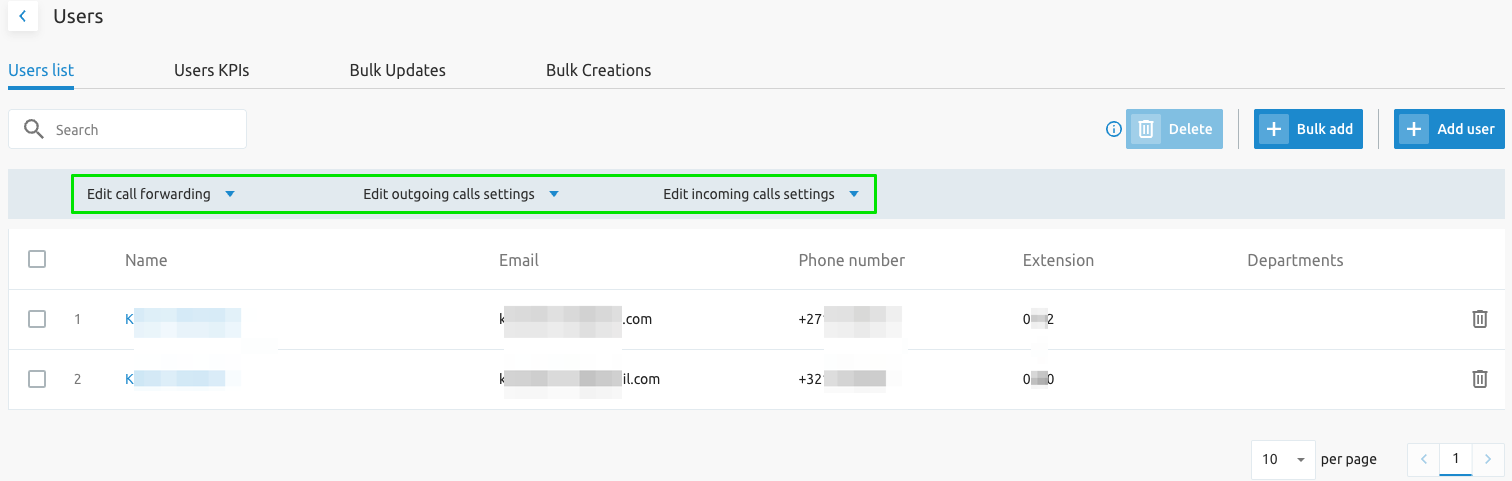Check the box for user row 1
Image resolution: width=1512 pixels, height=481 pixels.
pyautogui.click(x=37, y=319)
